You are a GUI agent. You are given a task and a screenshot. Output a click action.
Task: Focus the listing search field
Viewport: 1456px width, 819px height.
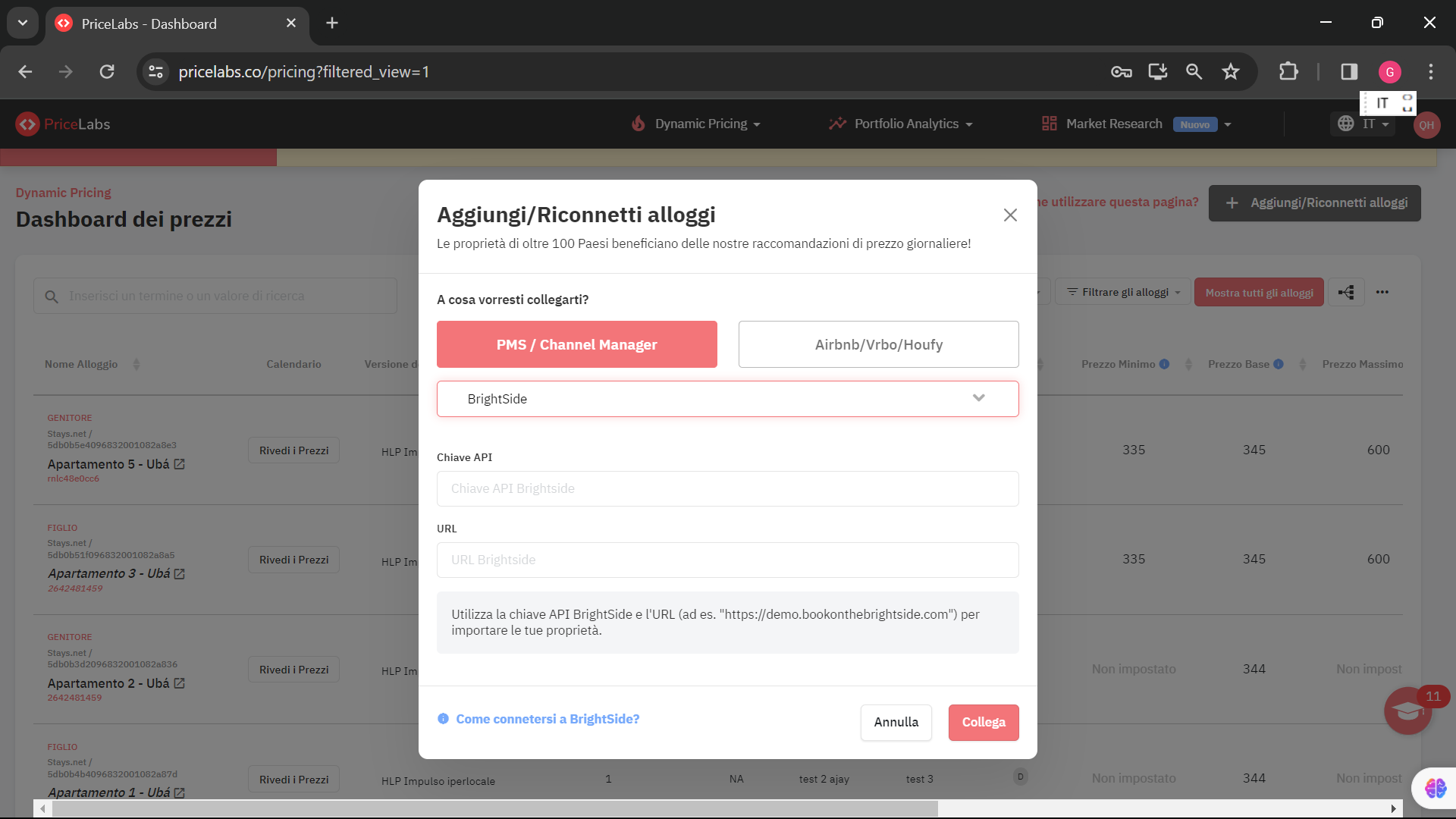[215, 296]
